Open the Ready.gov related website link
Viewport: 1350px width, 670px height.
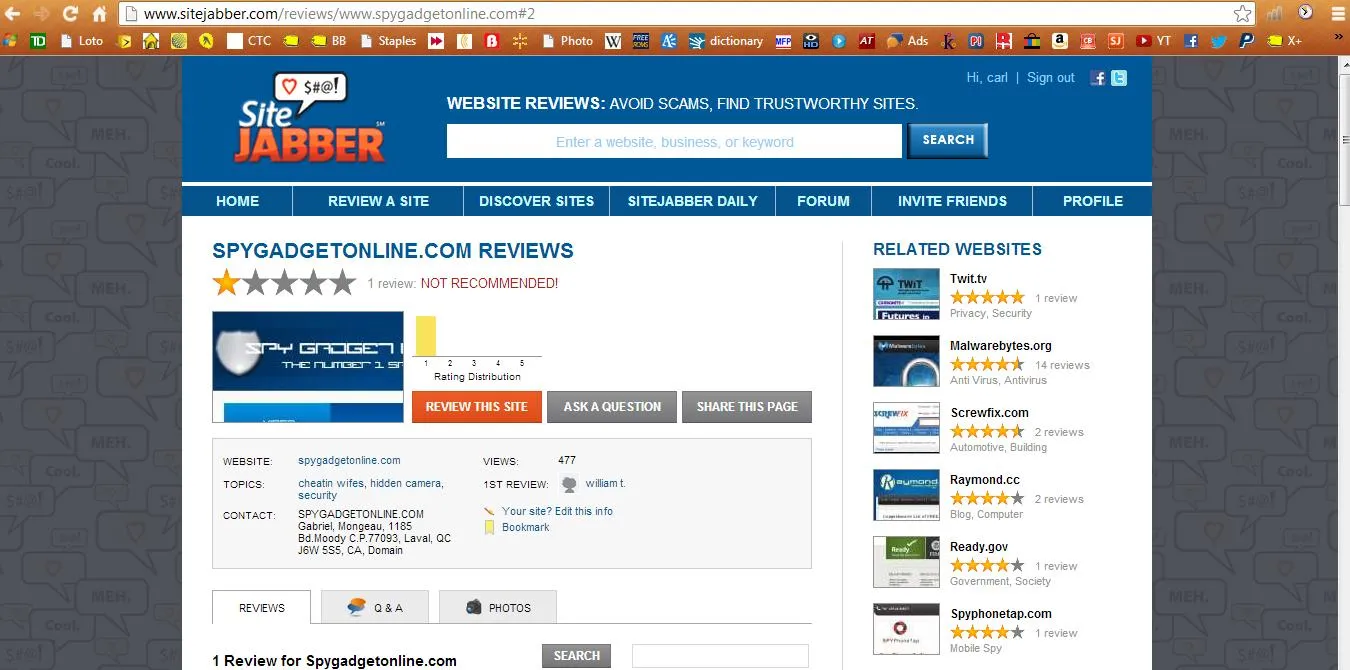click(979, 547)
